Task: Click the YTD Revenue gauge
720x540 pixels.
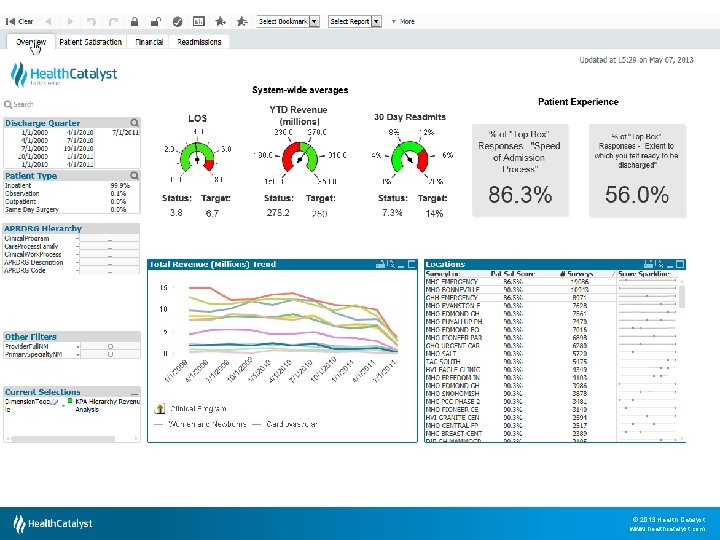Action: [300, 156]
